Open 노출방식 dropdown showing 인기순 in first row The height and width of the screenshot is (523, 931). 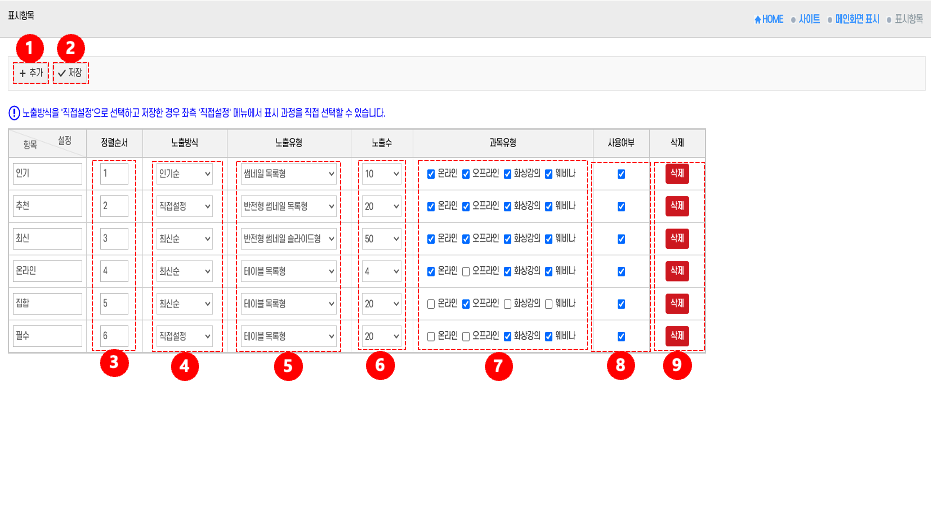click(x=184, y=174)
